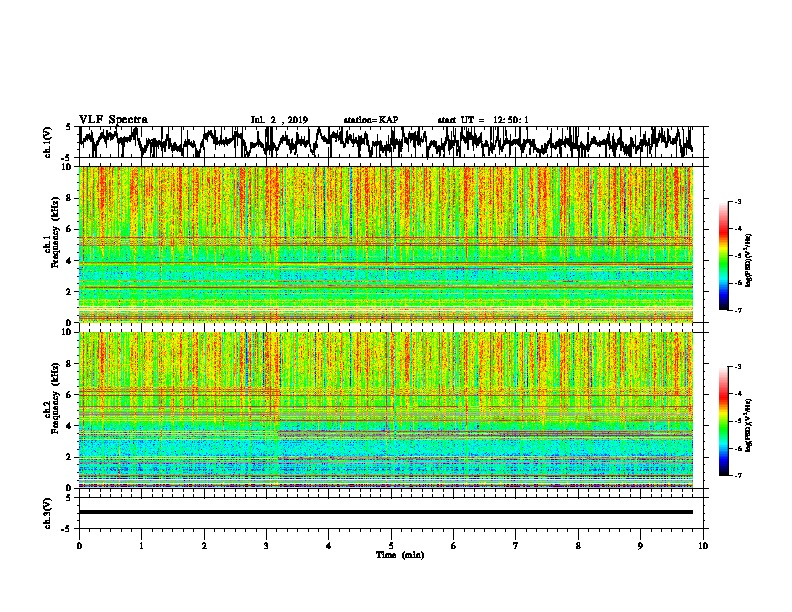
Task: Click time axis tick label "2"
Action: coord(204,546)
